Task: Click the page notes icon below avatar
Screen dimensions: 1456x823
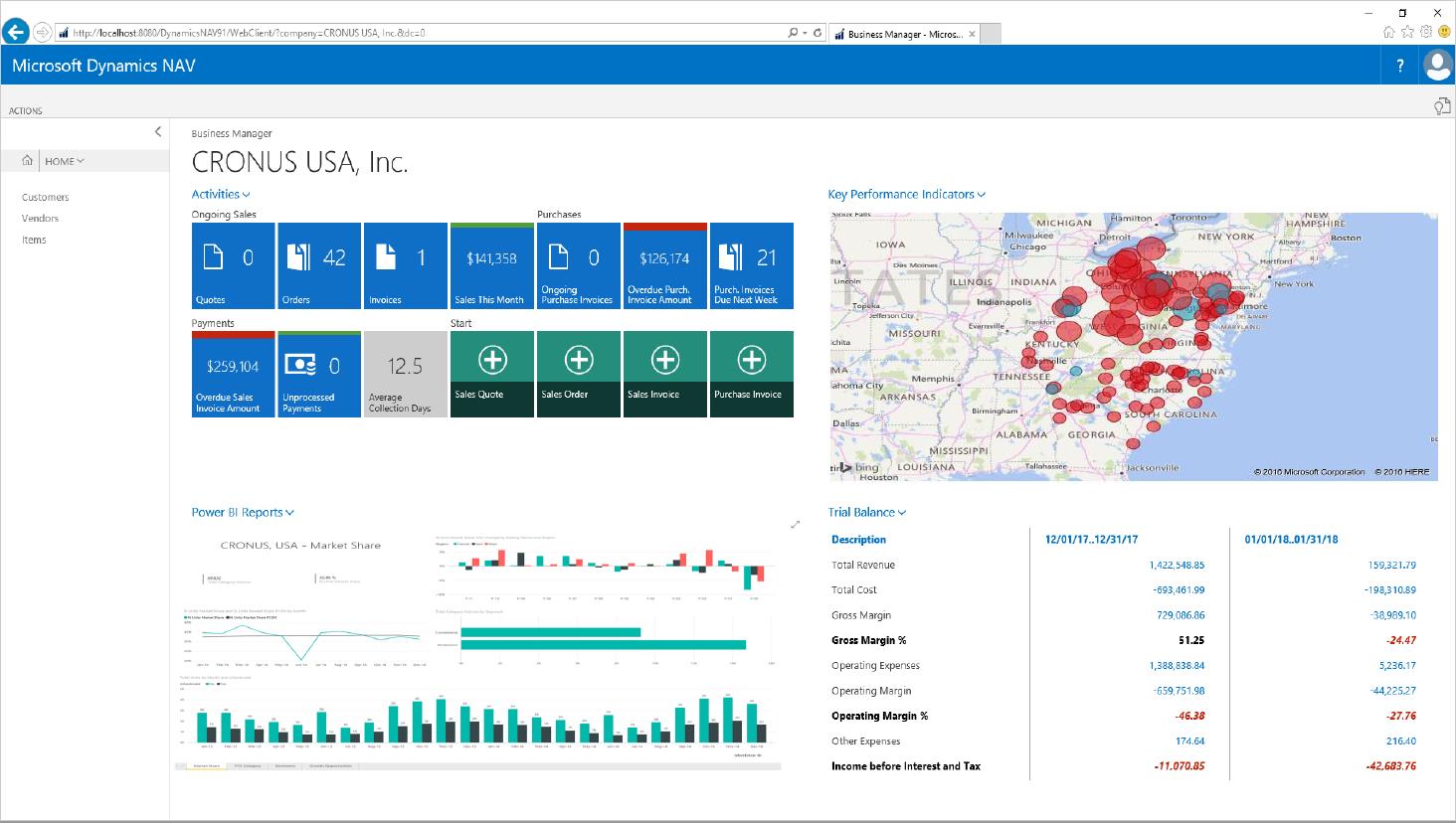Action: (1442, 106)
